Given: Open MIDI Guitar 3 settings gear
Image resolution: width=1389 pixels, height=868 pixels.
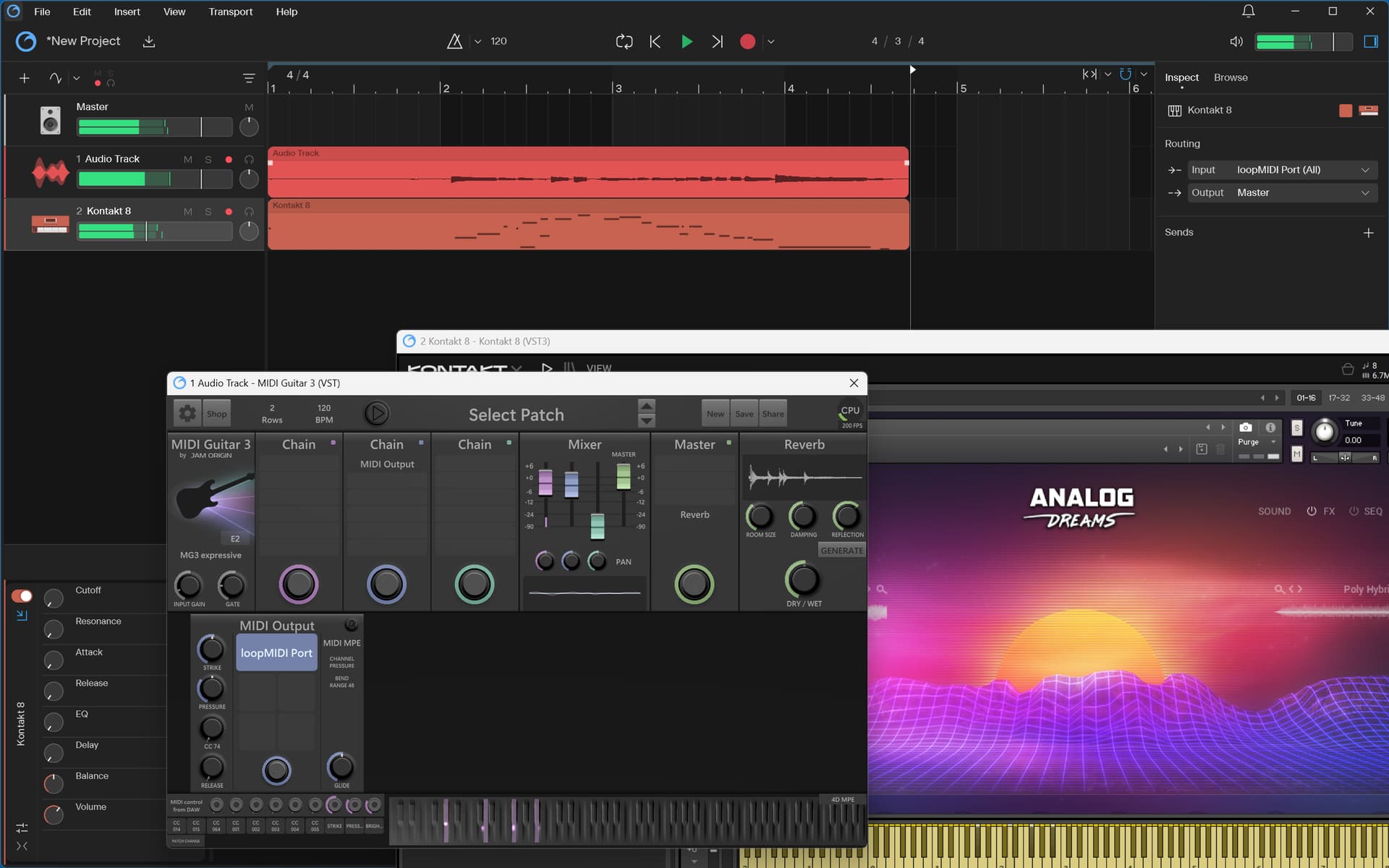Looking at the screenshot, I should [187, 413].
